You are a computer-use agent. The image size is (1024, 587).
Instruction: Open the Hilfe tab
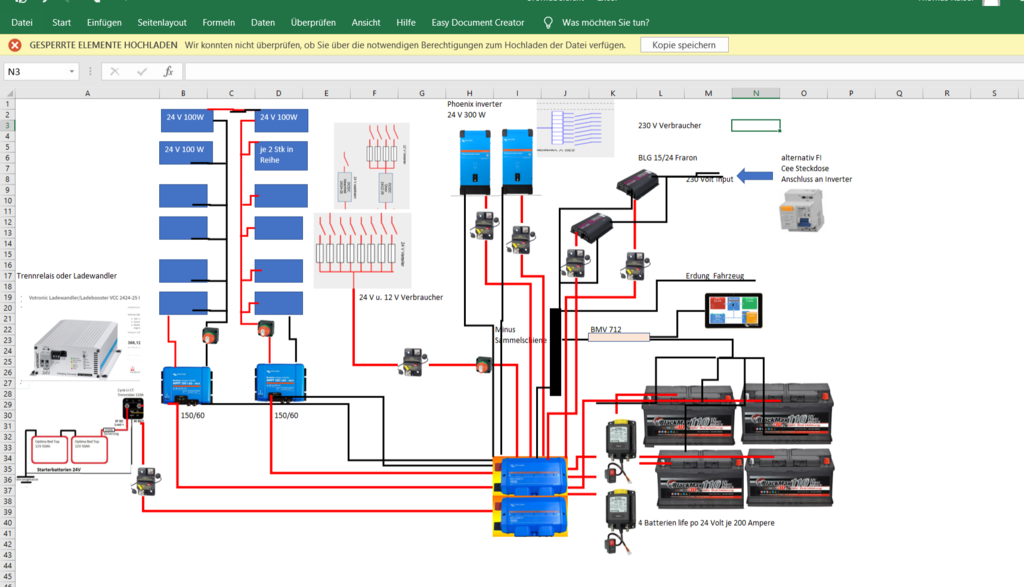(406, 22)
